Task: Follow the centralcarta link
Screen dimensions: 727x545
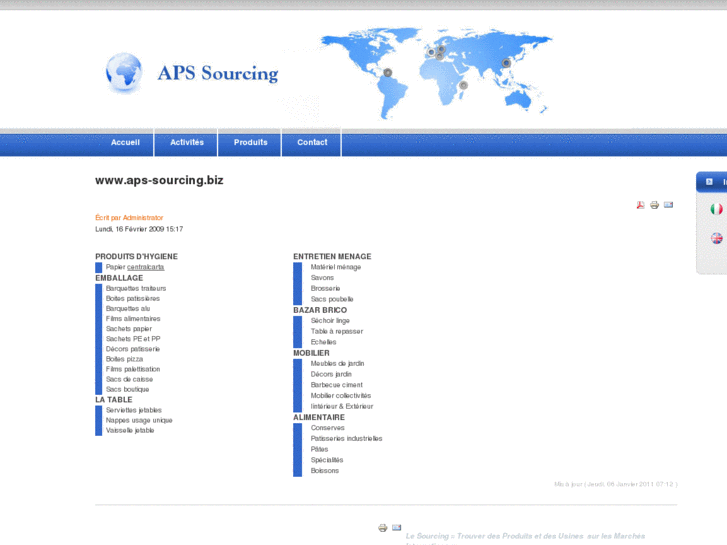Action: coord(146,267)
